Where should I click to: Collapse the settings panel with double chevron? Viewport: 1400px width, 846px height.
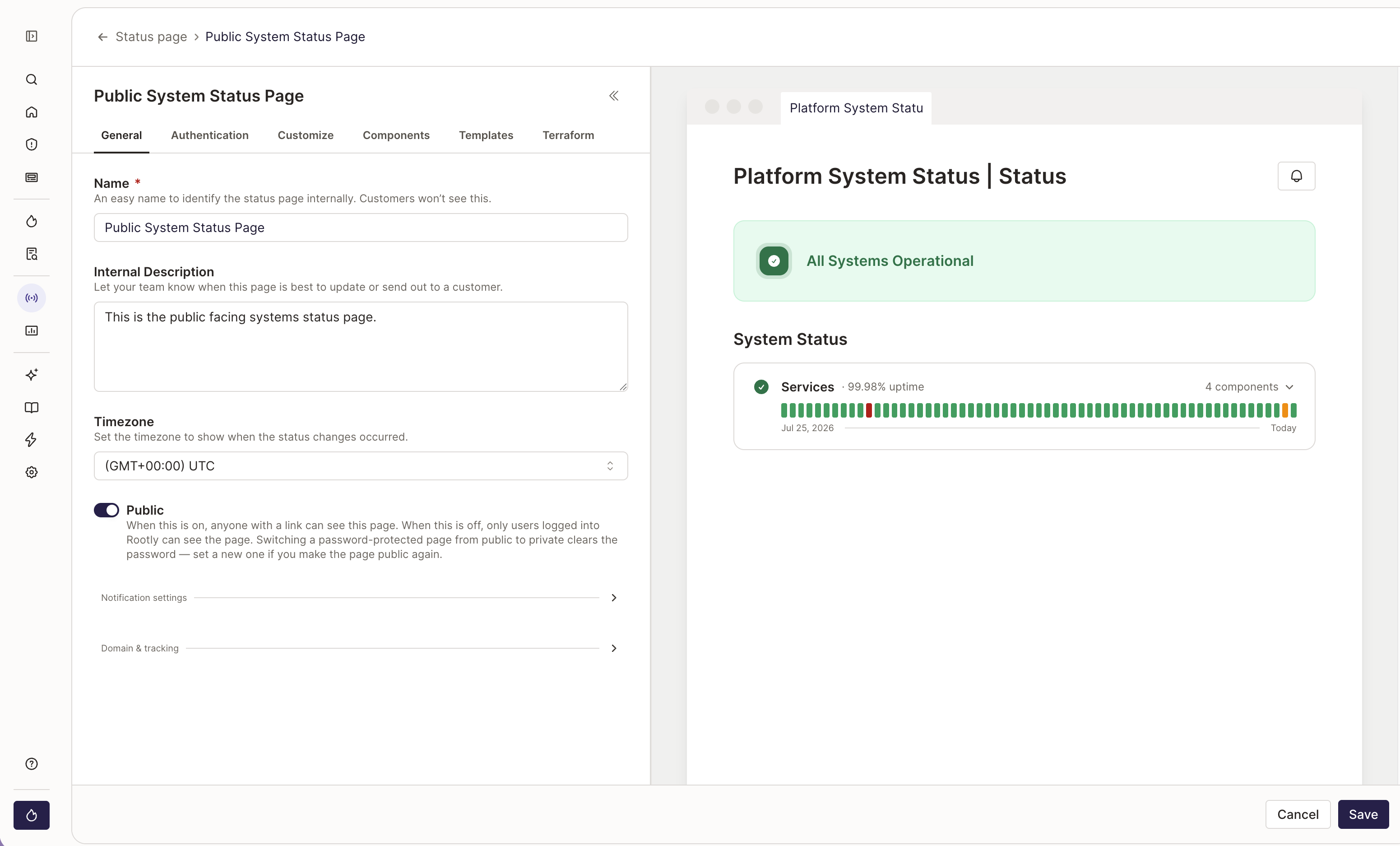point(614,95)
